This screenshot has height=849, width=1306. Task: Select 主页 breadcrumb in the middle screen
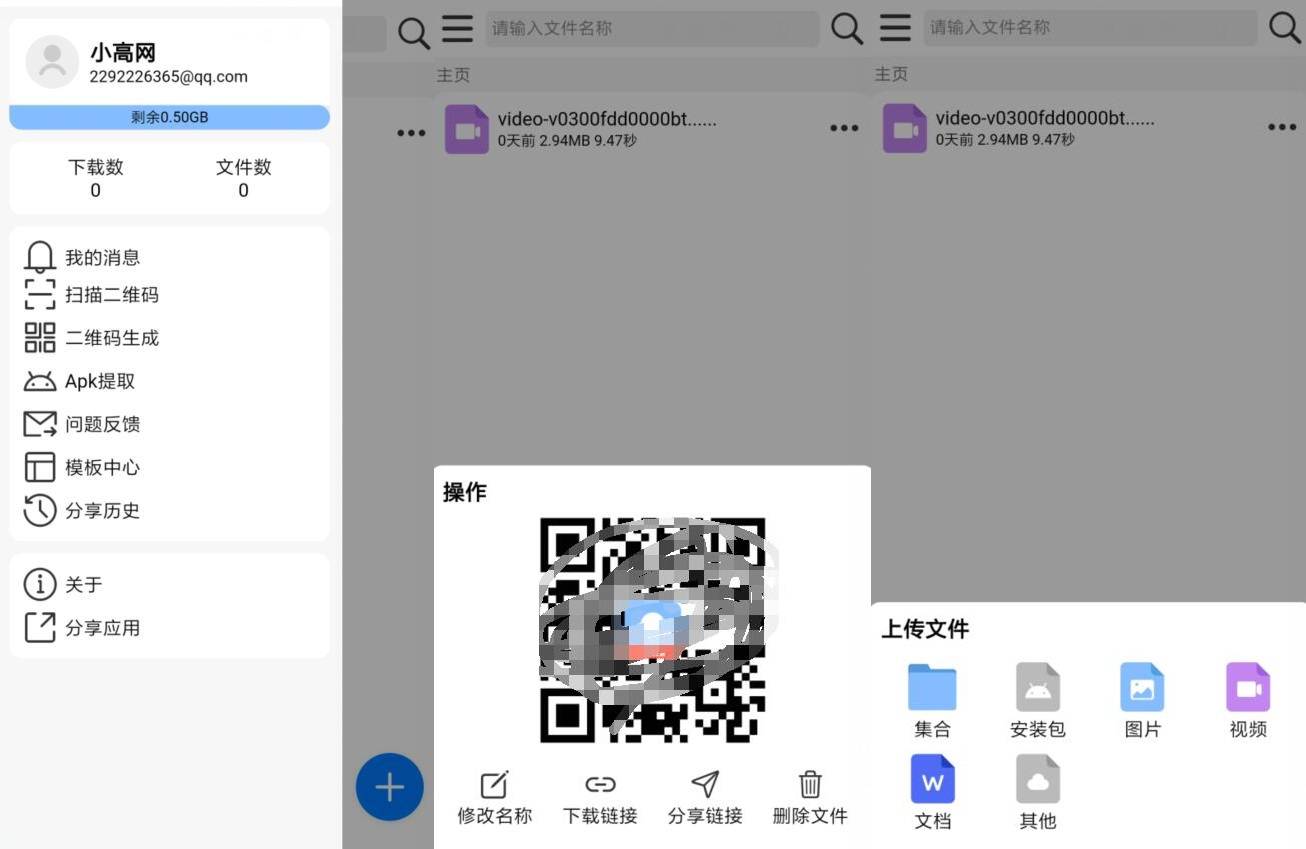pyautogui.click(x=453, y=75)
